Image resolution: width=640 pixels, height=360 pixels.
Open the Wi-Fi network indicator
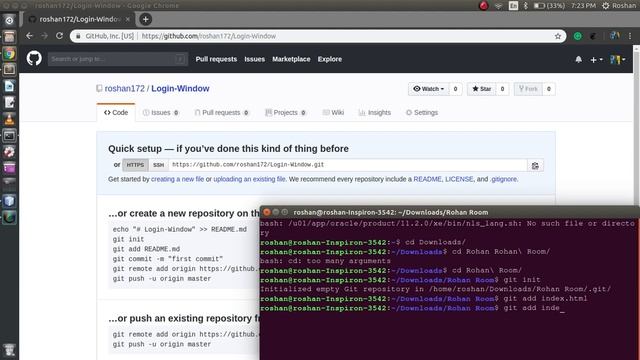coord(498,6)
